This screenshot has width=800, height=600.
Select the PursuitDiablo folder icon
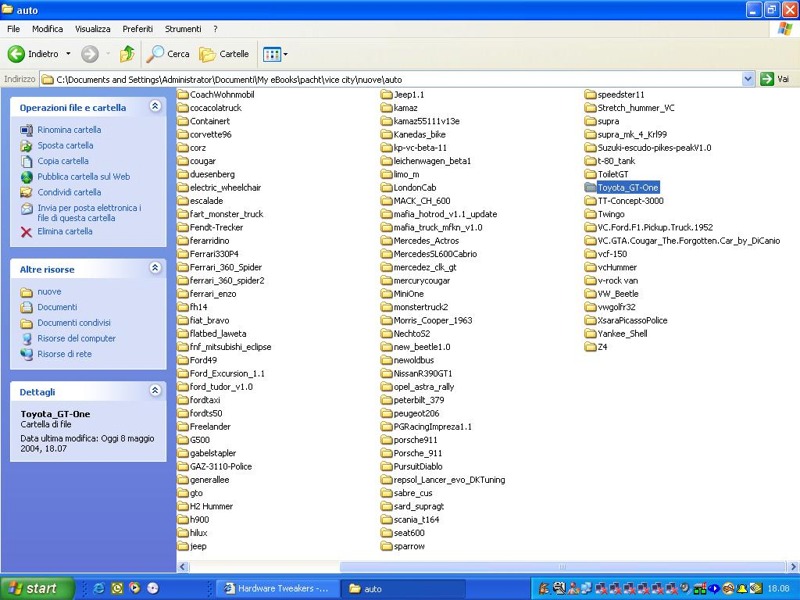(386, 466)
